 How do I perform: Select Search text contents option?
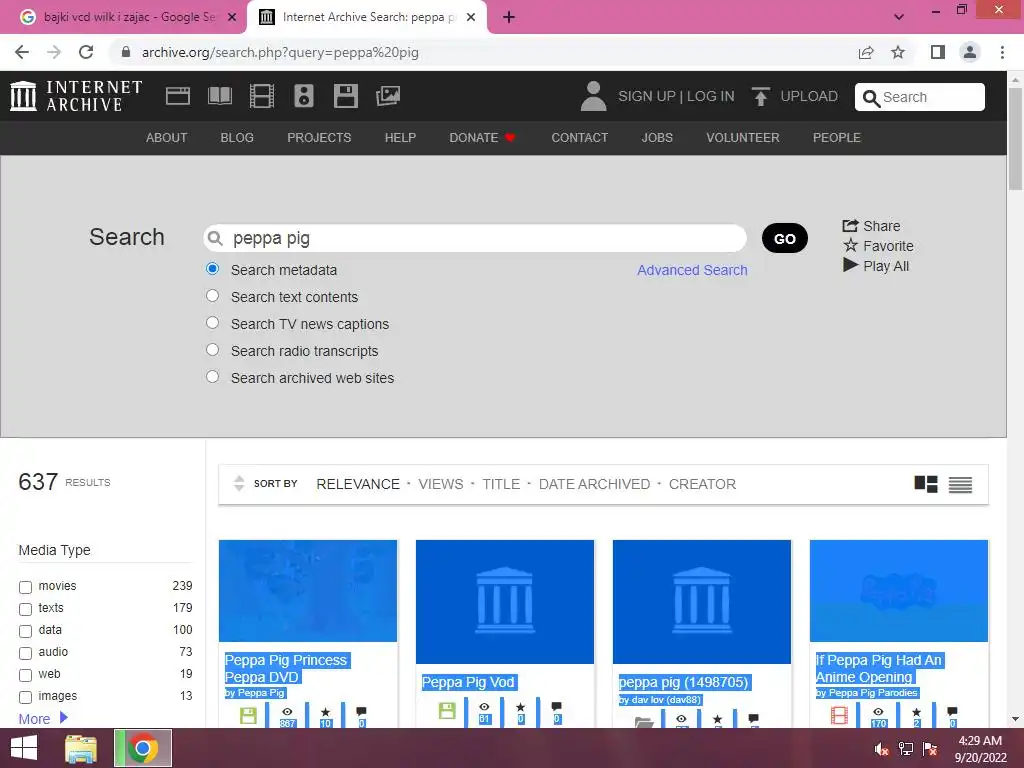(212, 296)
